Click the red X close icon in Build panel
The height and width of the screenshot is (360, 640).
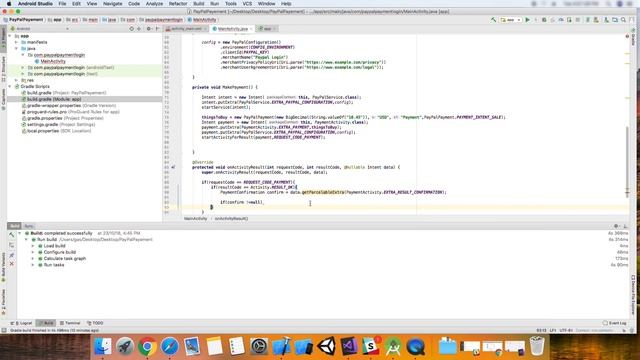[11, 264]
